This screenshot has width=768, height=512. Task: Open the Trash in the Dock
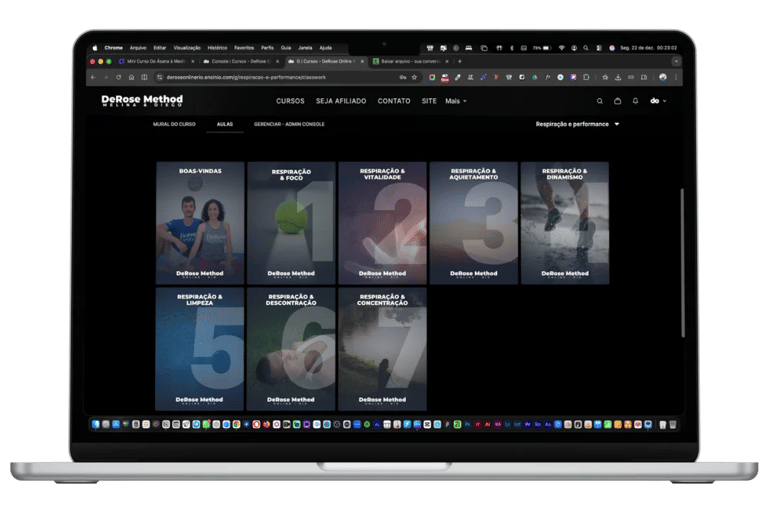tap(672, 424)
